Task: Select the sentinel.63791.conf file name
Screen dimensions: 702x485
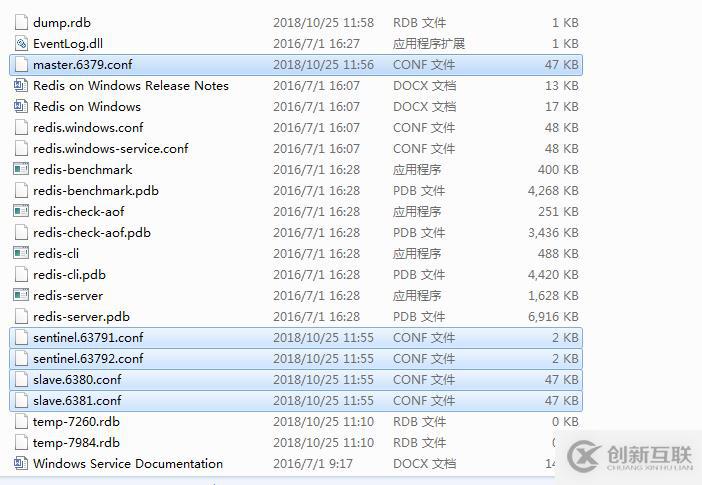Action: pyautogui.click(x=88, y=338)
